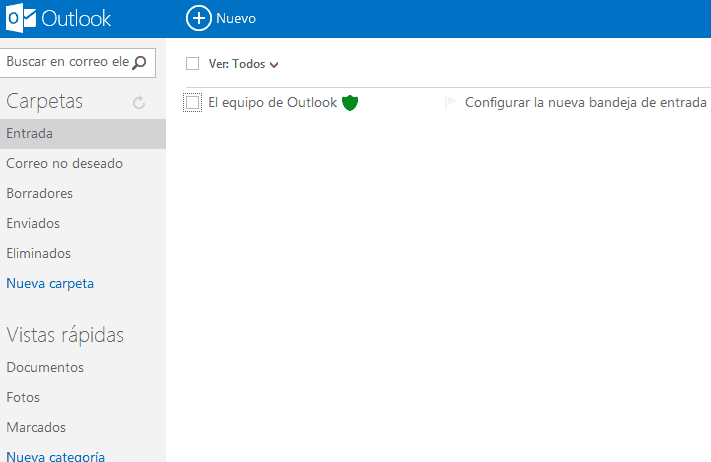Check the El equipo de Outlook message box

point(192,102)
